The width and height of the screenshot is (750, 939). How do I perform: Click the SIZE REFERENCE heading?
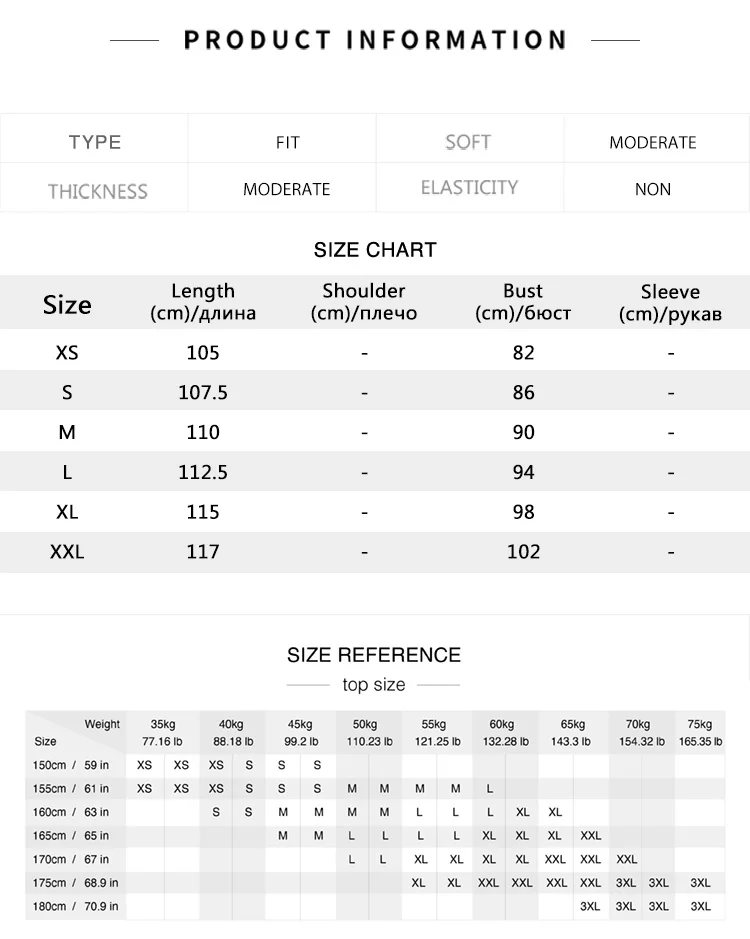[x=374, y=655]
